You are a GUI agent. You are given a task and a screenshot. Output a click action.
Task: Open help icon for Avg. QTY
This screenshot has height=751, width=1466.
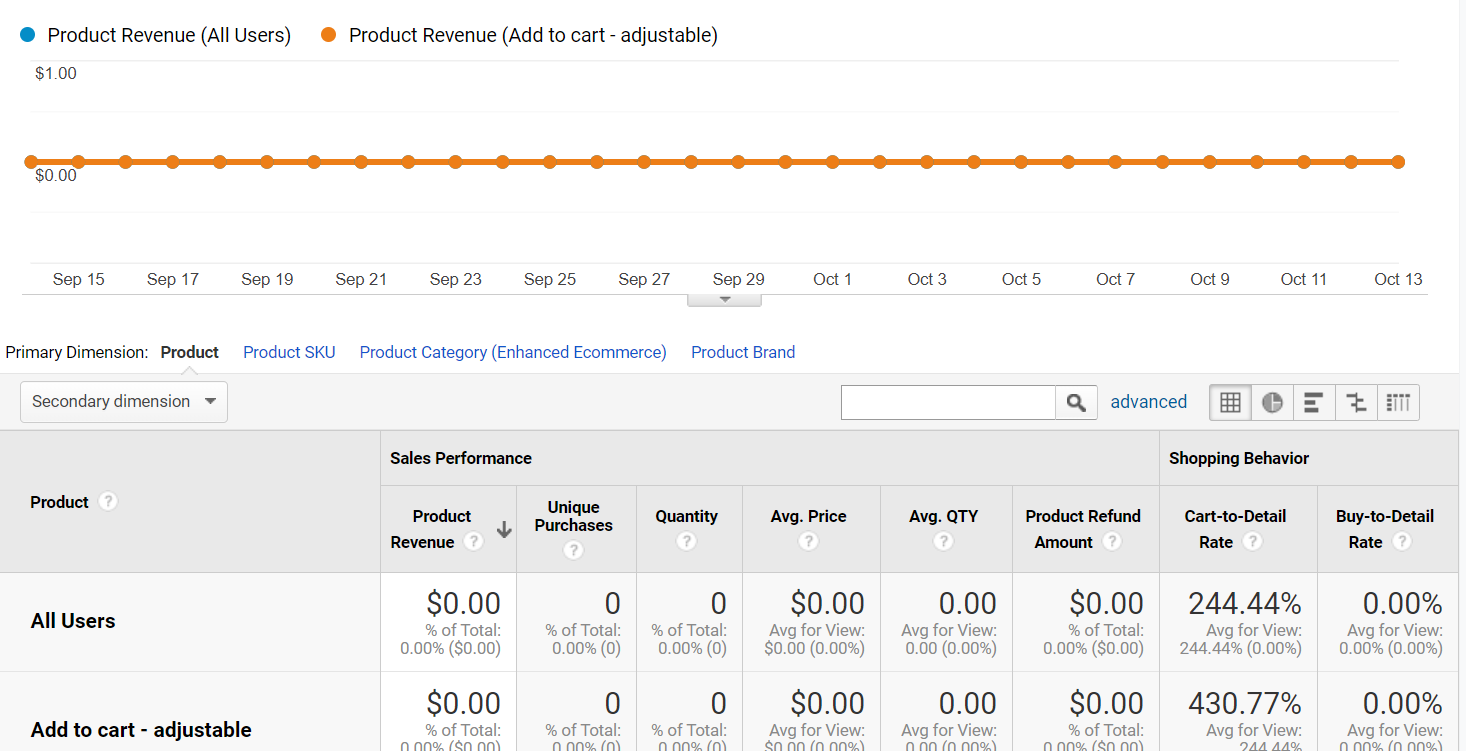943,541
